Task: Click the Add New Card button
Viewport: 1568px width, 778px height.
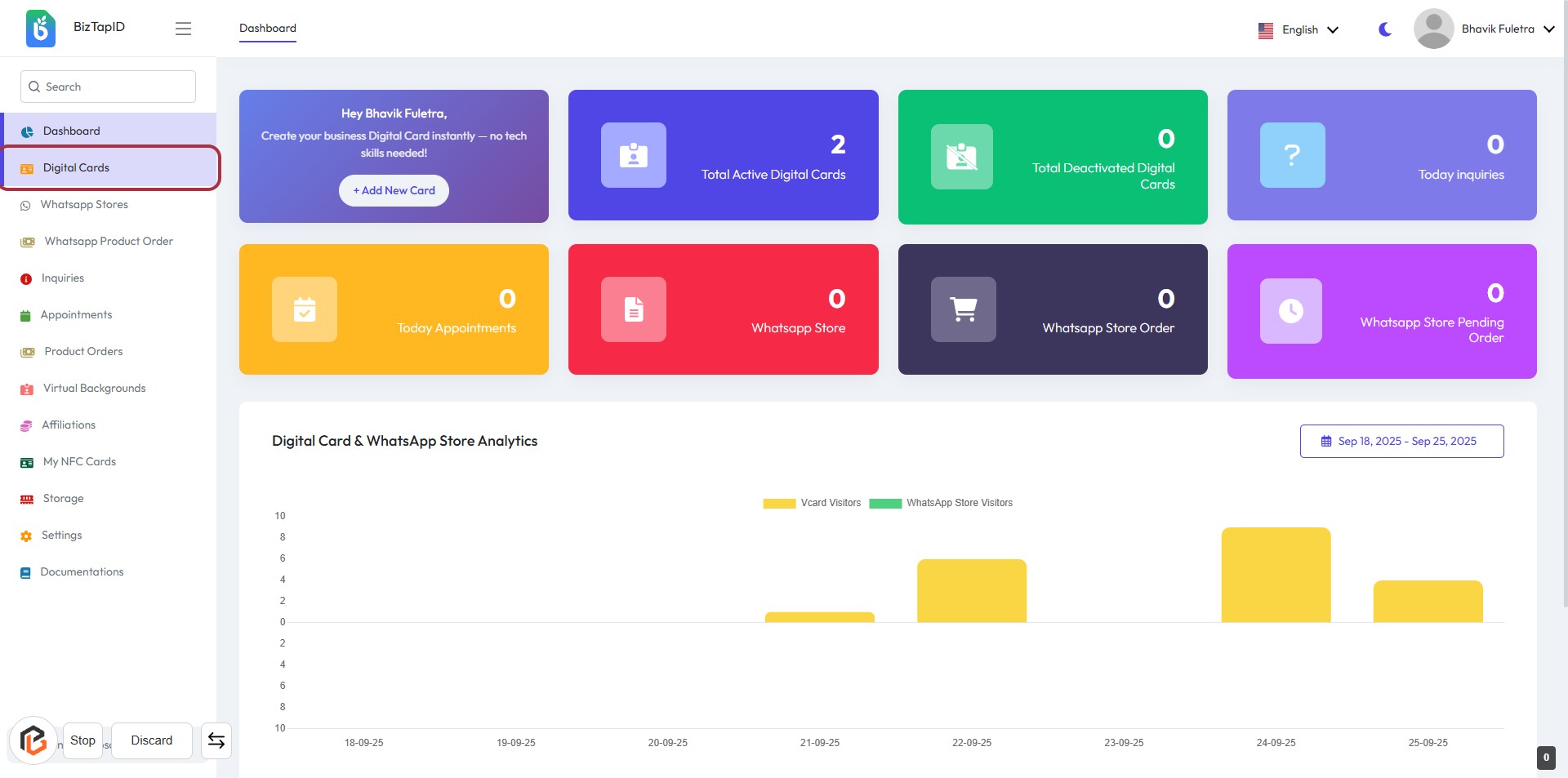Action: pos(394,190)
